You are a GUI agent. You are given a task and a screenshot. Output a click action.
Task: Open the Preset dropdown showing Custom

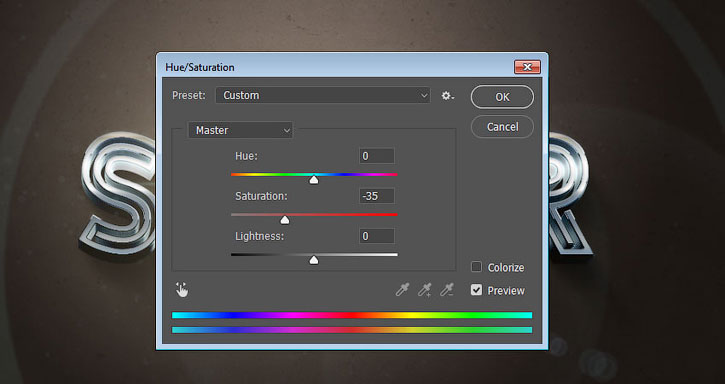323,95
